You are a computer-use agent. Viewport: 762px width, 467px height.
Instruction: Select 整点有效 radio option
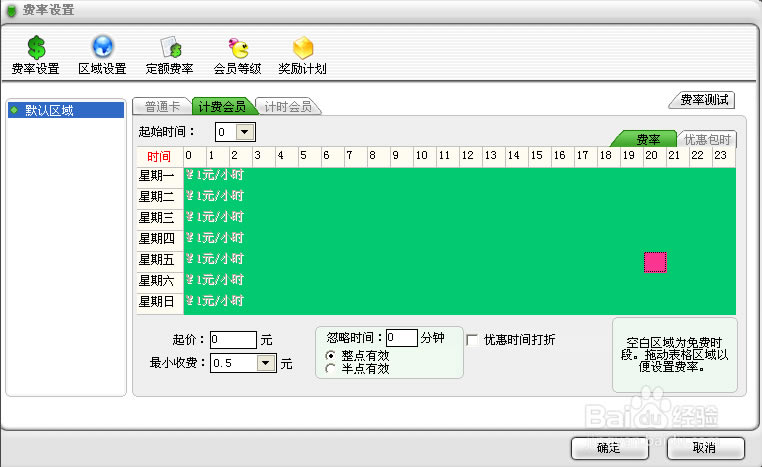point(332,356)
